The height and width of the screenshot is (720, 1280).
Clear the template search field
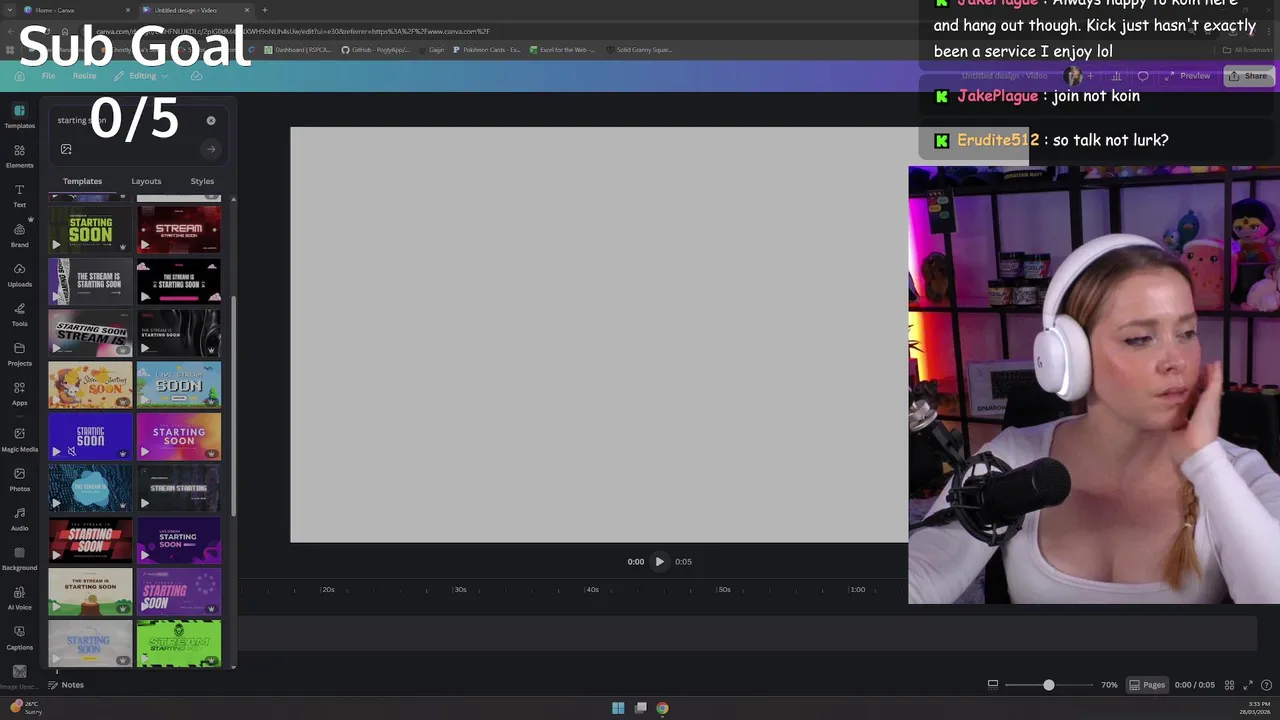tap(211, 120)
